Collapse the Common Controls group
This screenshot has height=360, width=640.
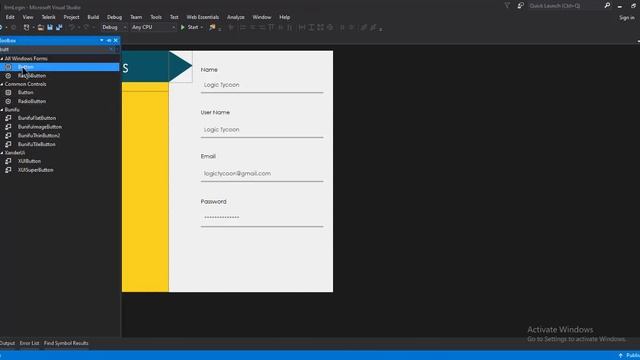[2, 84]
